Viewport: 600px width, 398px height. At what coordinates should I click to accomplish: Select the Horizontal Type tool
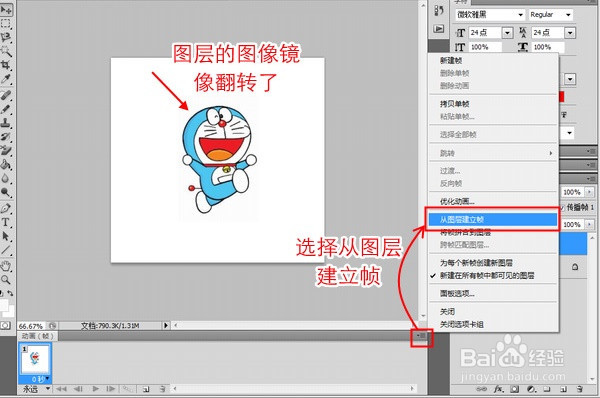[x=6, y=222]
